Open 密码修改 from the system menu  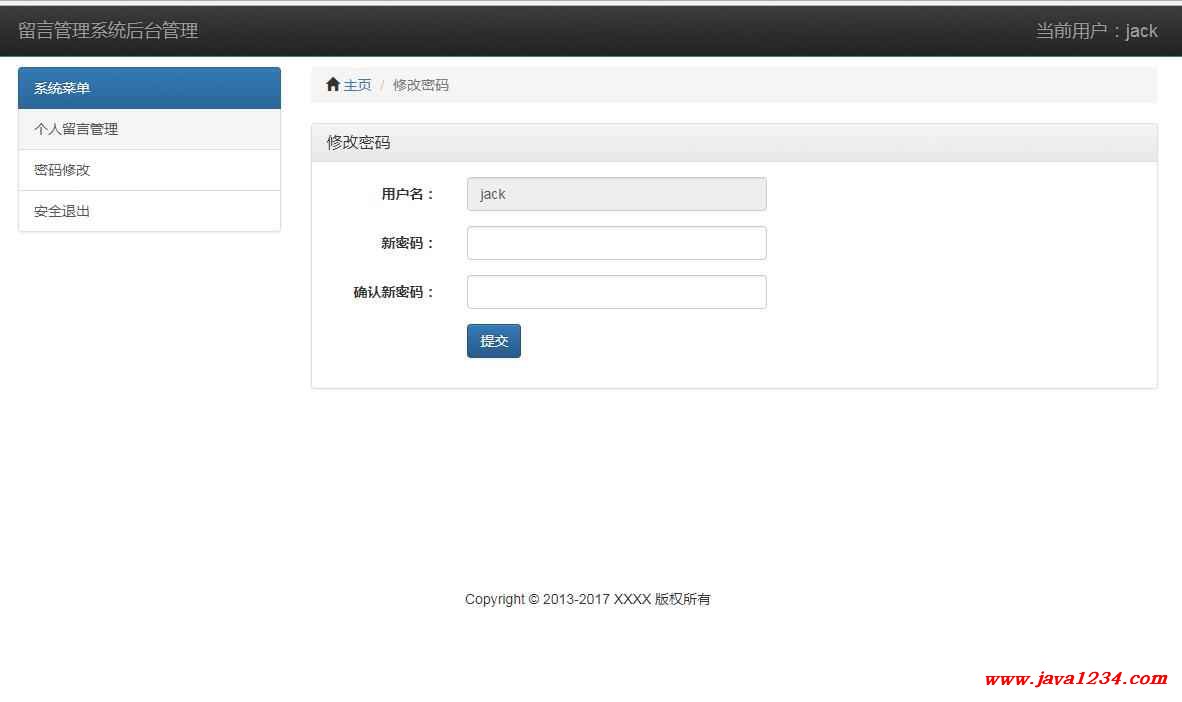62,170
